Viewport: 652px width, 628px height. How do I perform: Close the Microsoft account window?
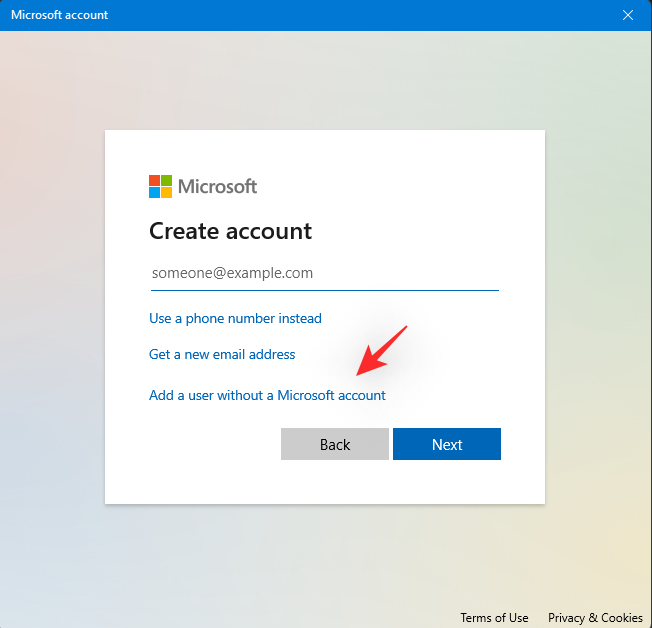click(628, 15)
